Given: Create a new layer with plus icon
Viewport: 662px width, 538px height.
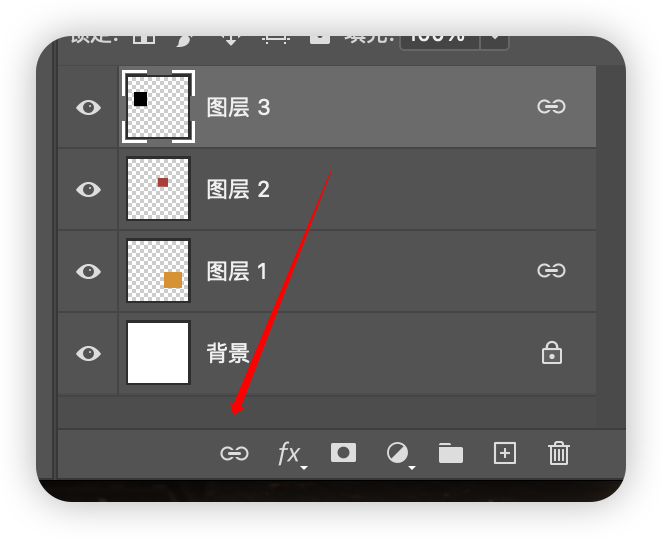Looking at the screenshot, I should coord(505,454).
